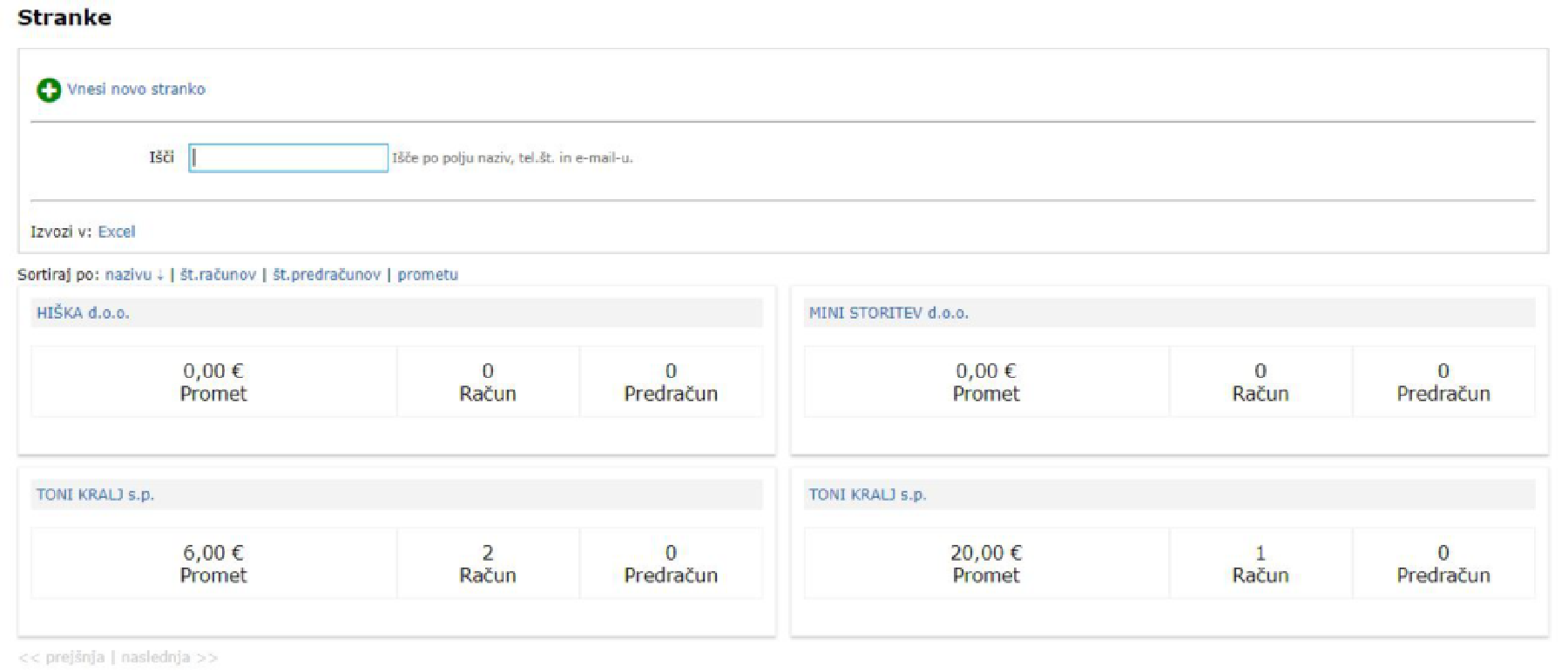1568x672 pixels.
Task: Sort clients by 'št.predračunov'
Action: coord(327,274)
